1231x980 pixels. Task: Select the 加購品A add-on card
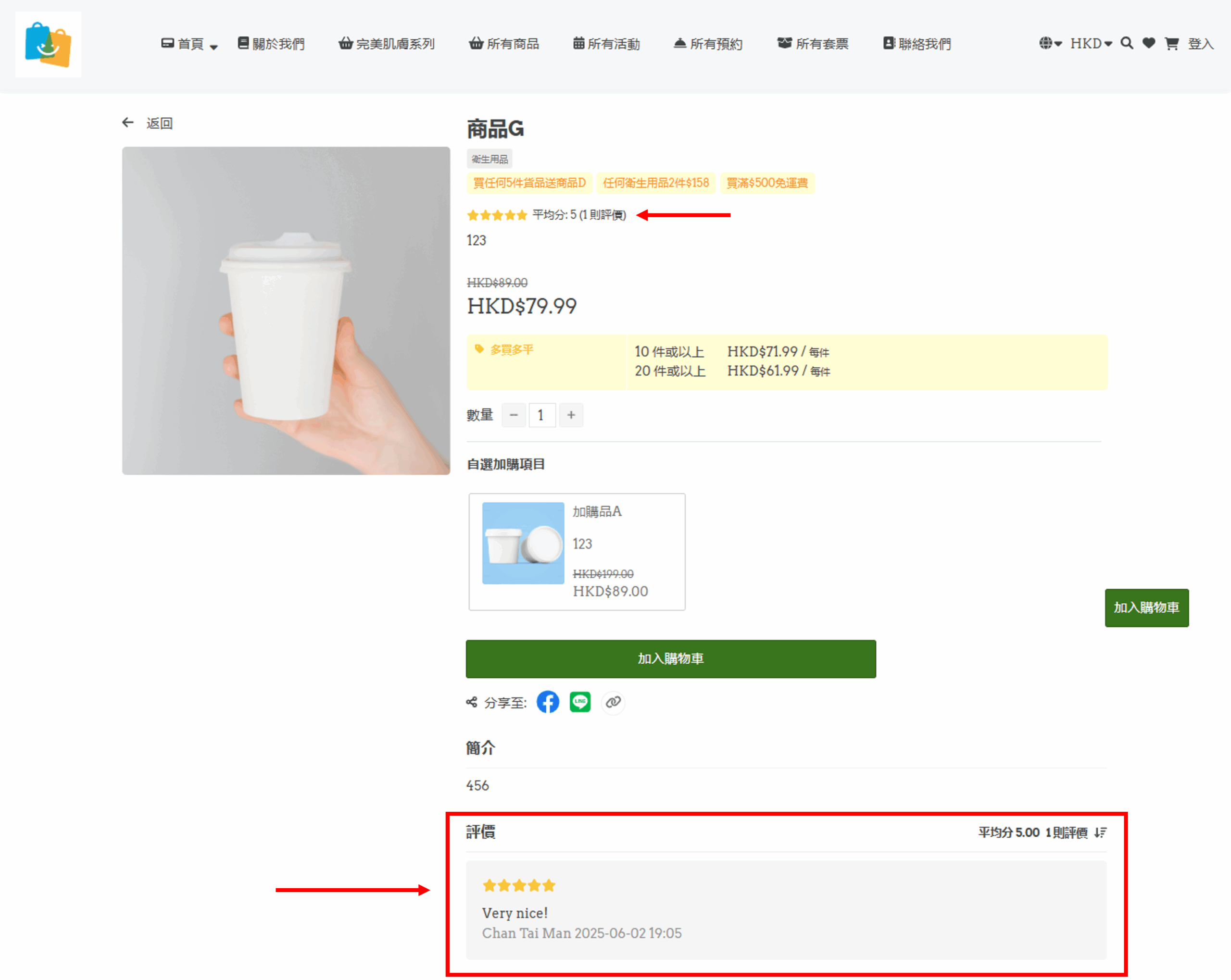coord(577,551)
